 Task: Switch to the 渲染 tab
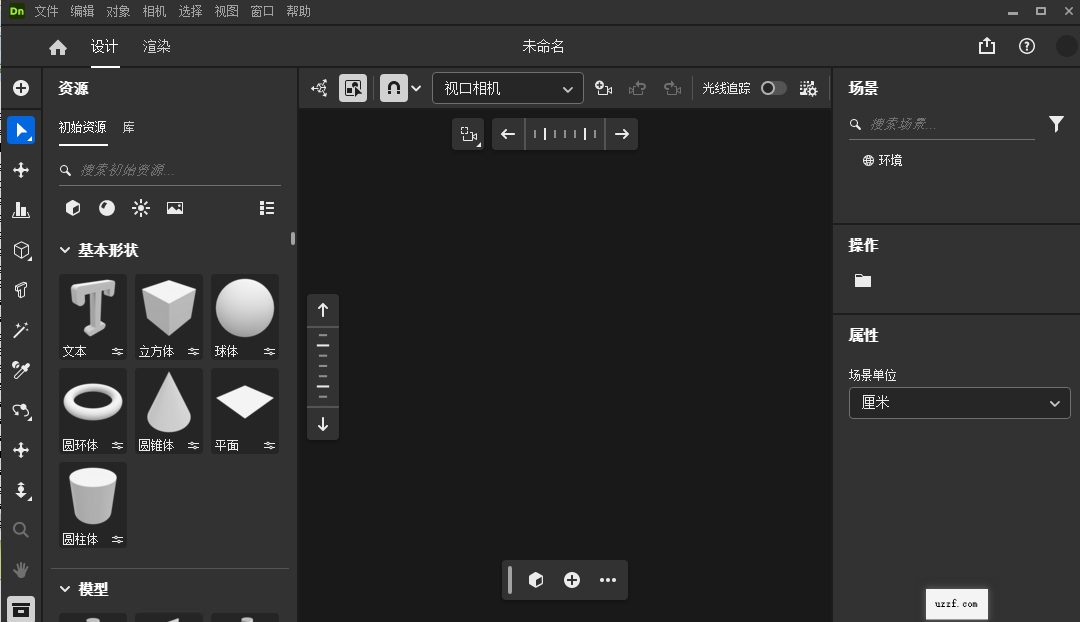click(x=156, y=46)
